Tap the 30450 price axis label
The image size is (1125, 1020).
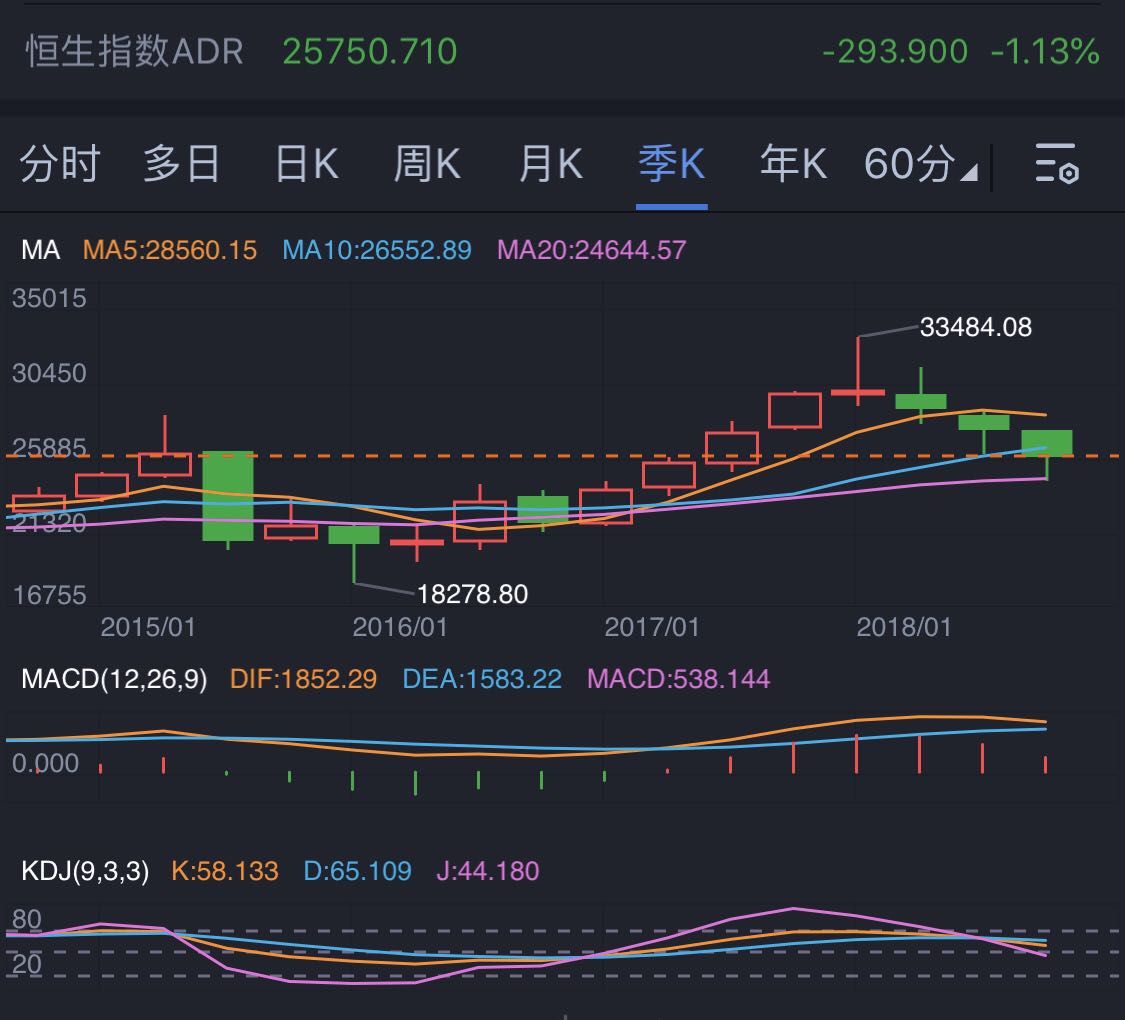(x=49, y=373)
